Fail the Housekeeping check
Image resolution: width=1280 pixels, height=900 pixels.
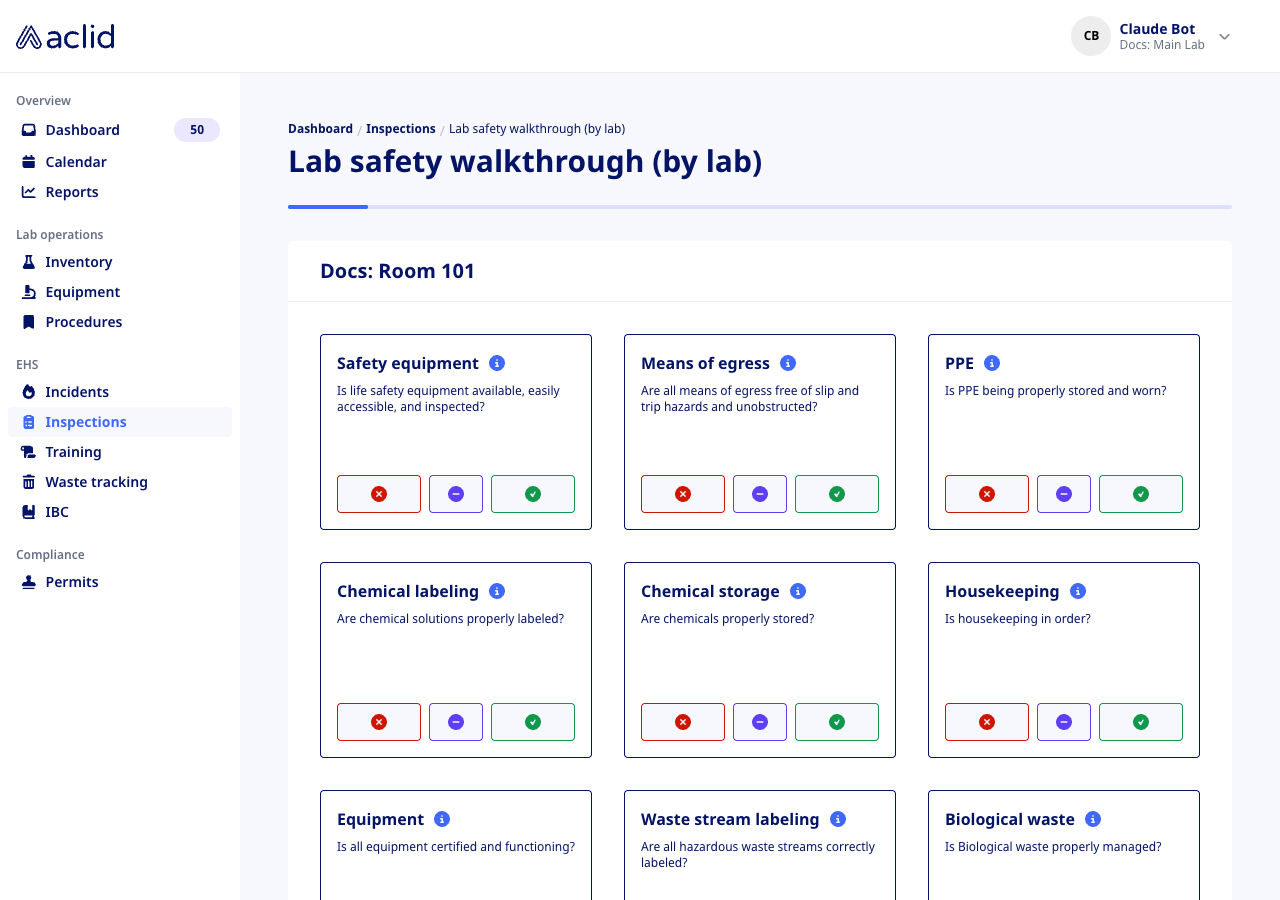point(987,722)
